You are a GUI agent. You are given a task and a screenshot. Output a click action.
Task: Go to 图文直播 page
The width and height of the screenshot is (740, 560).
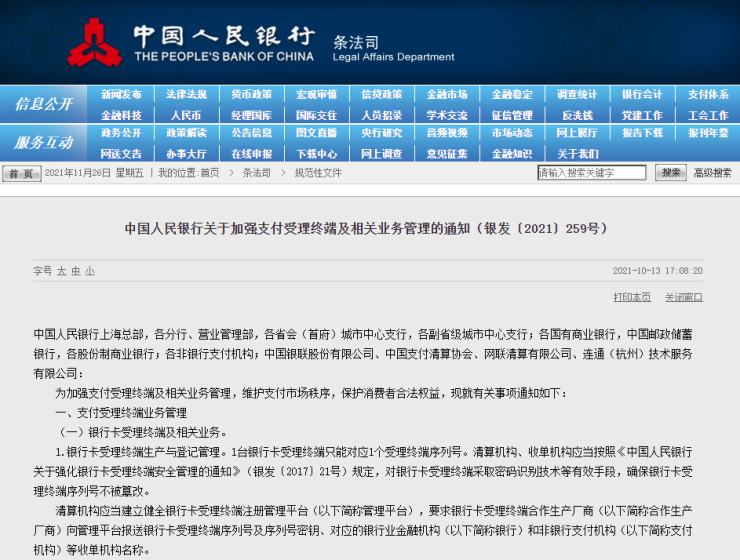tap(317, 133)
